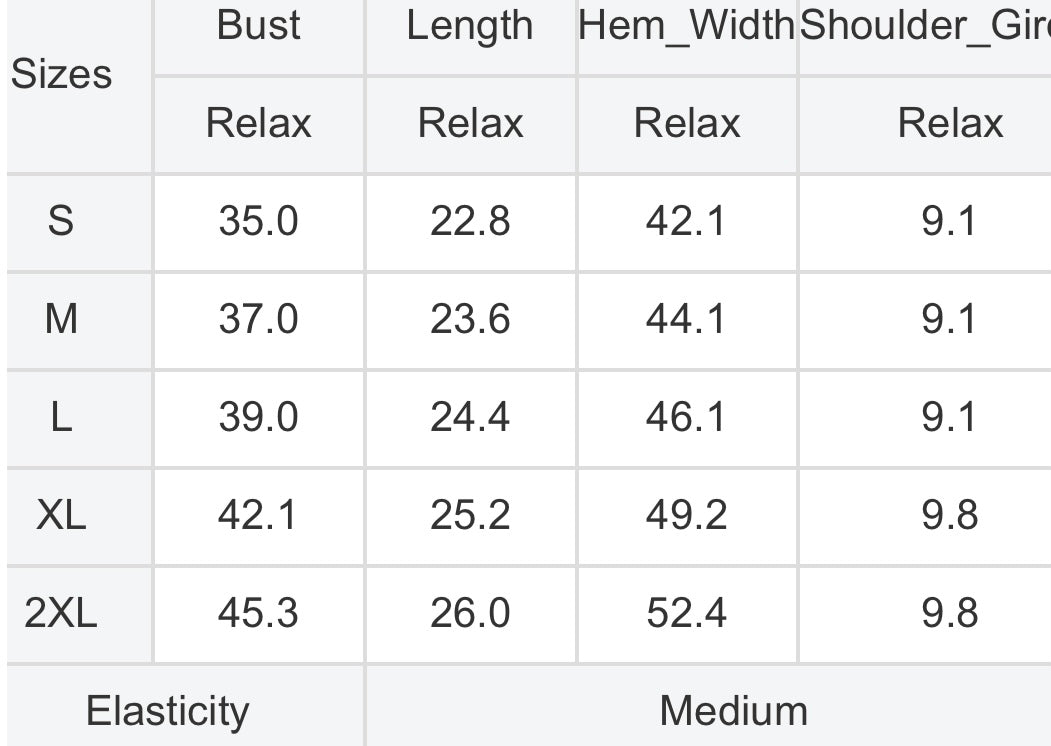Image resolution: width=1051 pixels, height=746 pixels.
Task: Click the Relax subheader under Bust
Action: (x=259, y=123)
